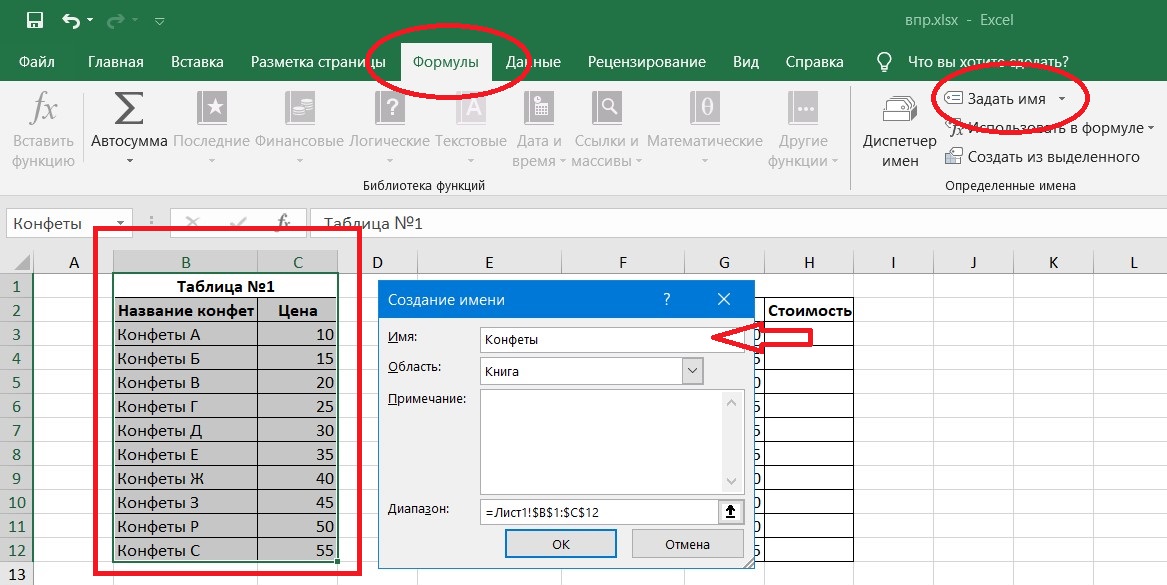Viewport: 1167px width, 585px height.
Task: Switch to the Вид tab
Action: tap(746, 62)
